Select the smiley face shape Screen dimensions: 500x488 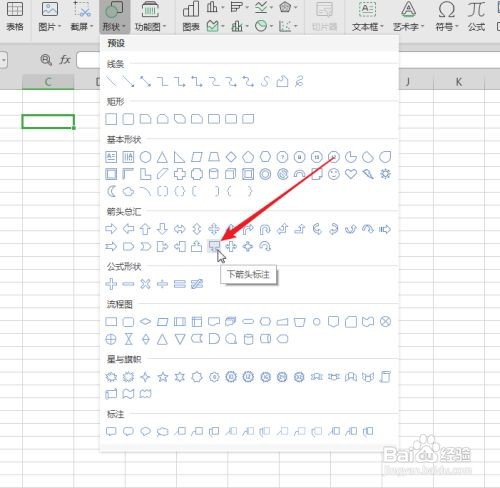coord(334,174)
